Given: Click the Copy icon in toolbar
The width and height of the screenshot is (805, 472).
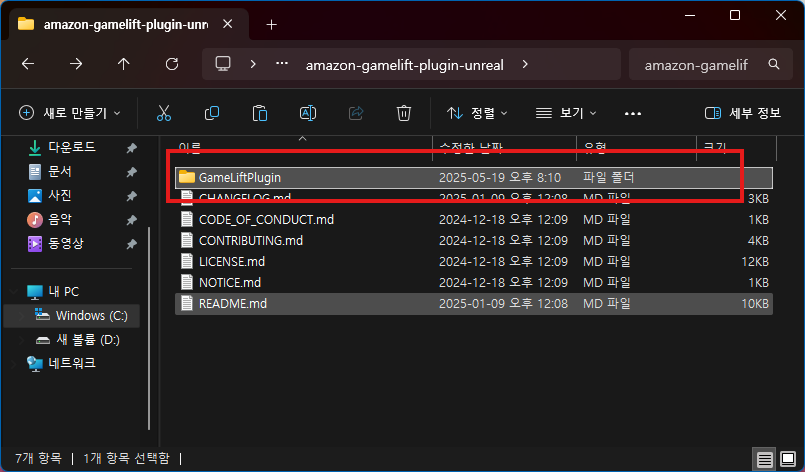Looking at the screenshot, I should click(212, 113).
